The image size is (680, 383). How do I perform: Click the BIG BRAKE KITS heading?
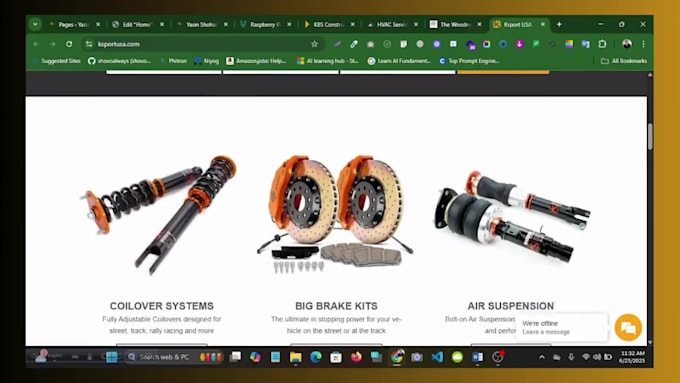[336, 306]
